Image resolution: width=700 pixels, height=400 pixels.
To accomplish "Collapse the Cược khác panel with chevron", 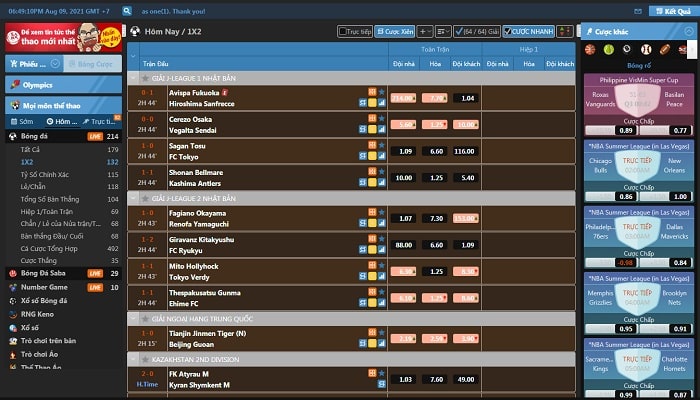I will click(689, 31).
